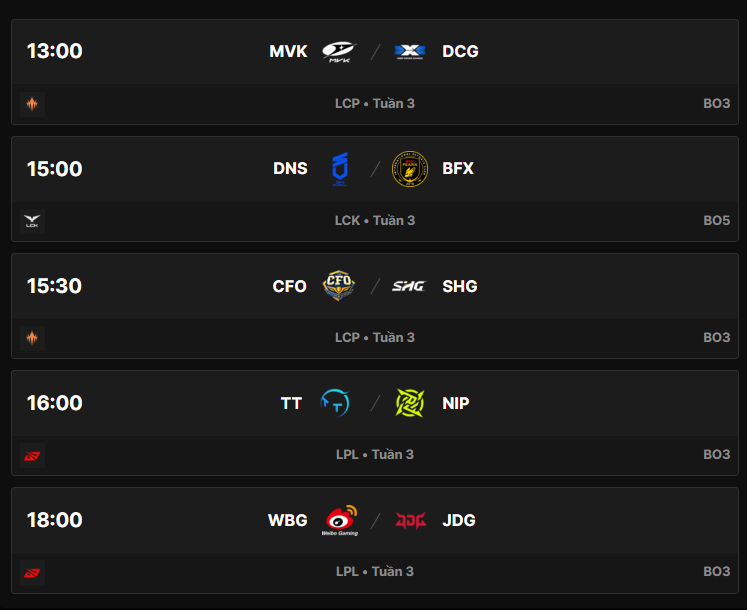The image size is (747, 610).
Task: Click the MVK team logo
Action: (x=337, y=52)
